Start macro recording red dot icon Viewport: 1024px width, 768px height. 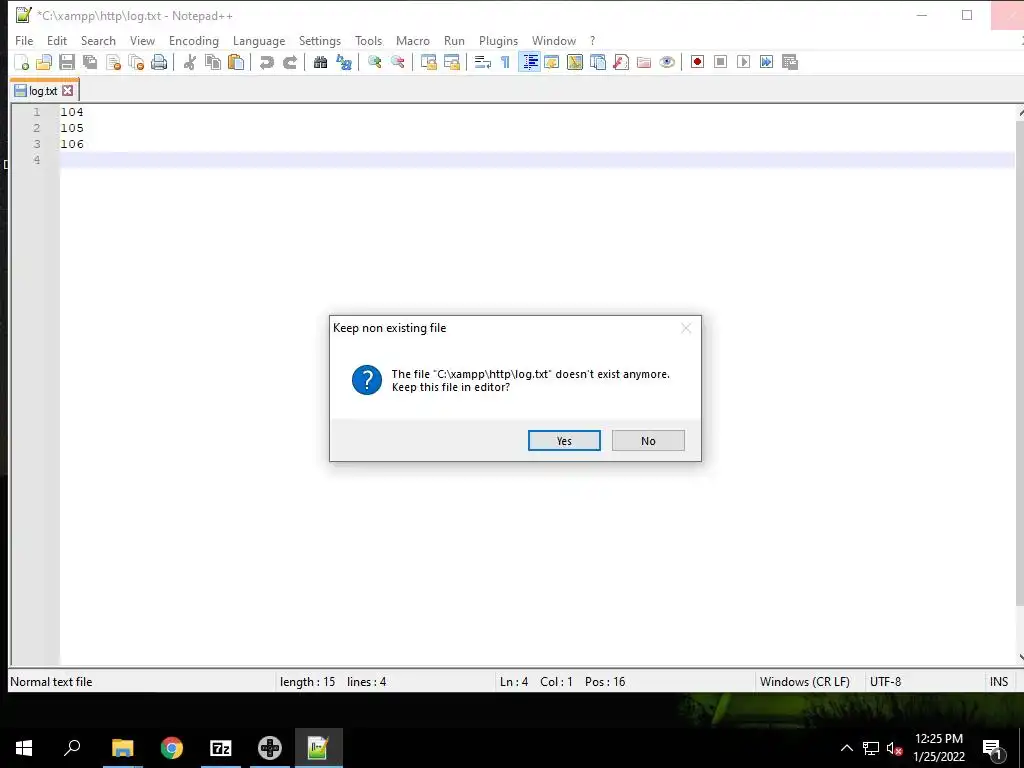(x=697, y=62)
